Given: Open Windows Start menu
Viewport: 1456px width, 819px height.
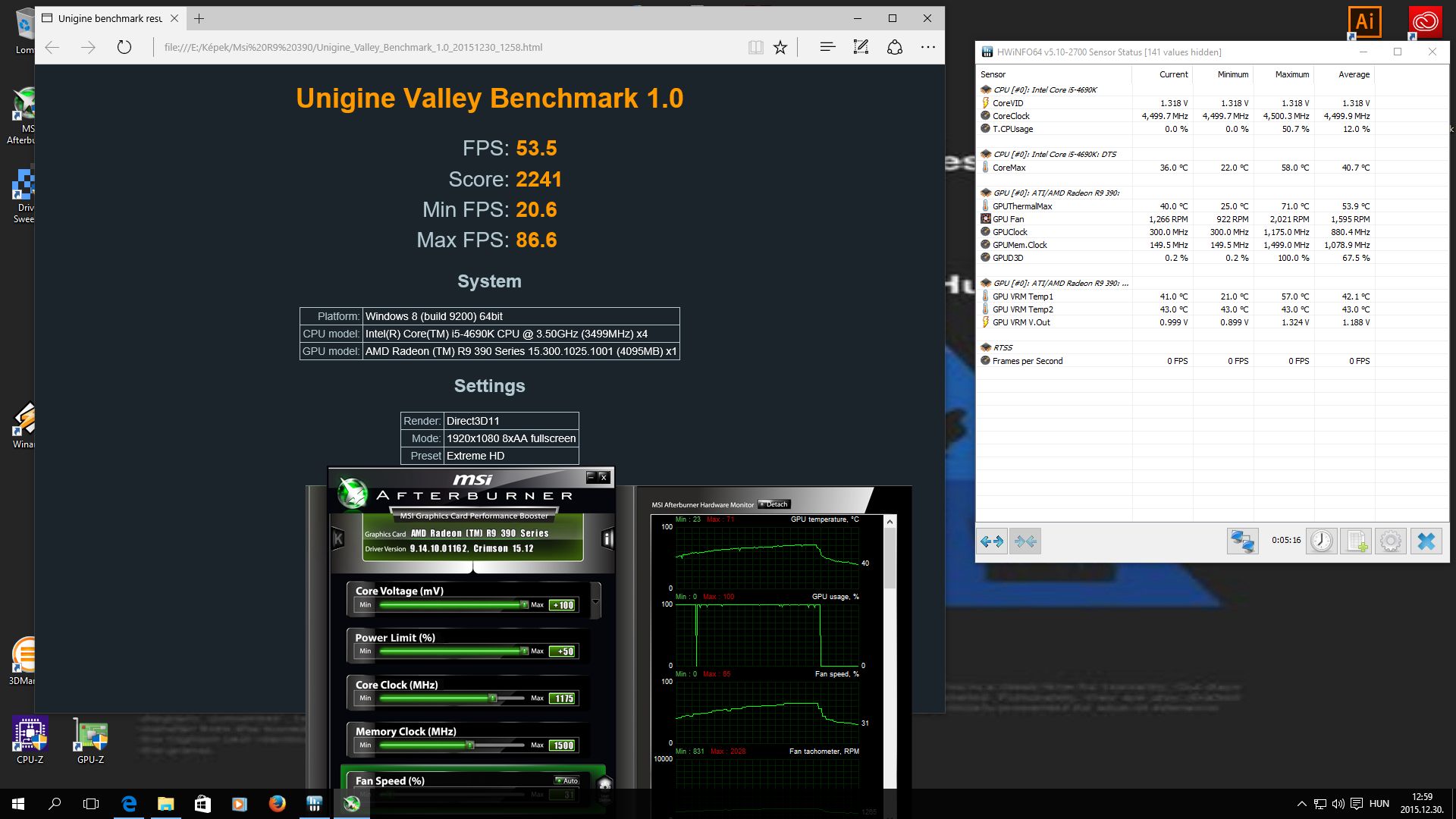Looking at the screenshot, I should coord(18,804).
